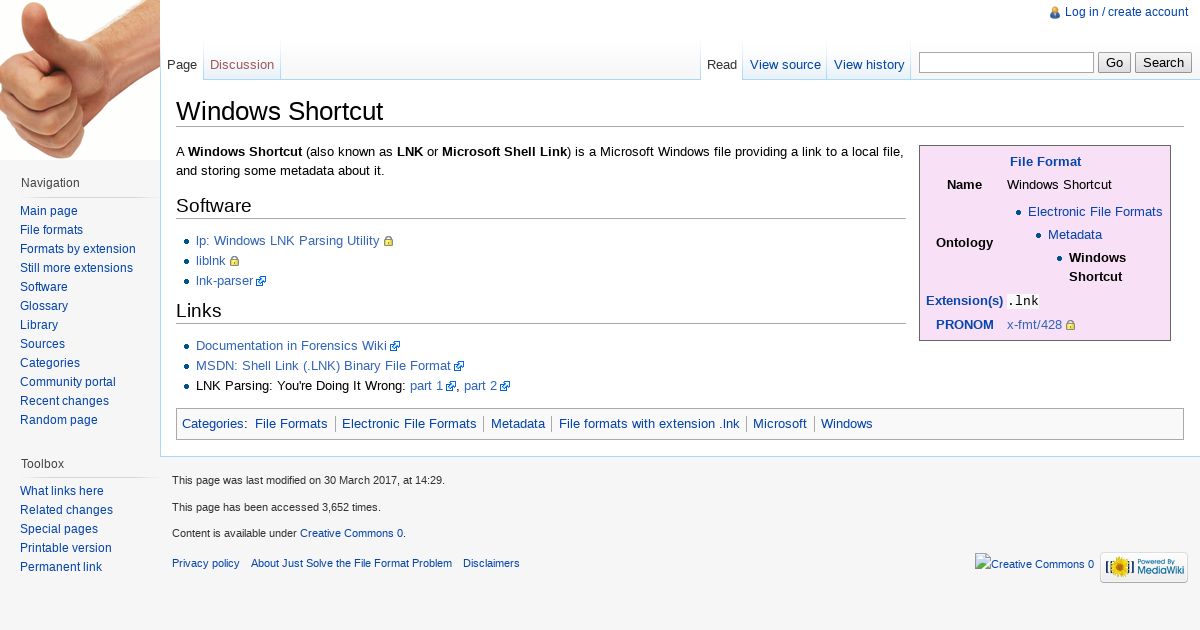
Task: Select the Read tab
Action: [722, 64]
